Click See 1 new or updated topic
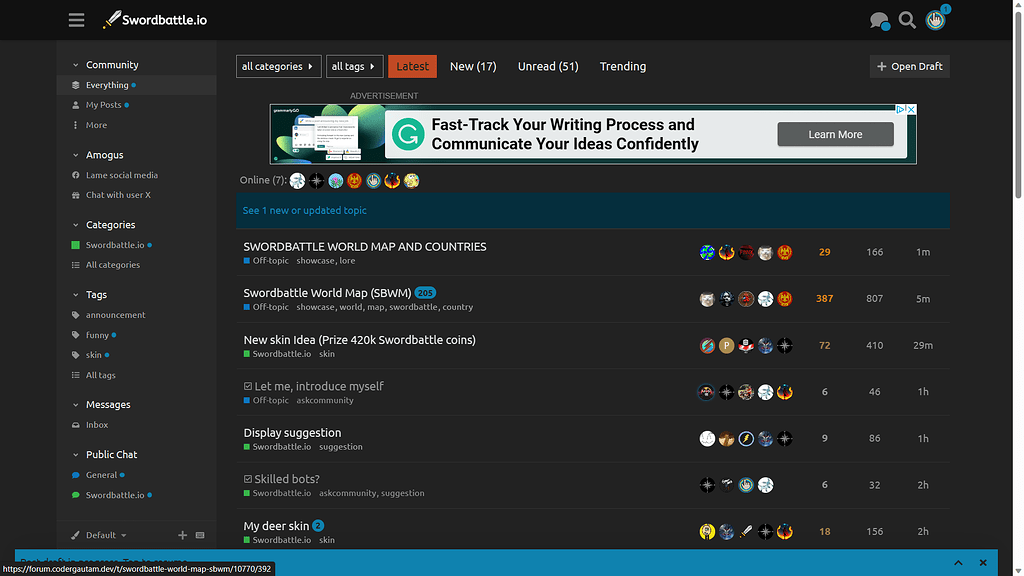Image resolution: width=1024 pixels, height=576 pixels. tap(305, 211)
